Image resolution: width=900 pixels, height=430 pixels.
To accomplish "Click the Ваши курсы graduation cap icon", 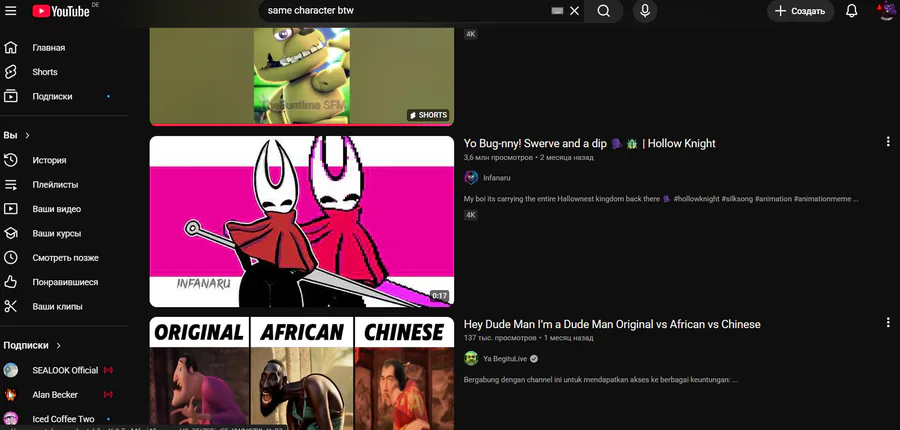I will [x=10, y=234].
